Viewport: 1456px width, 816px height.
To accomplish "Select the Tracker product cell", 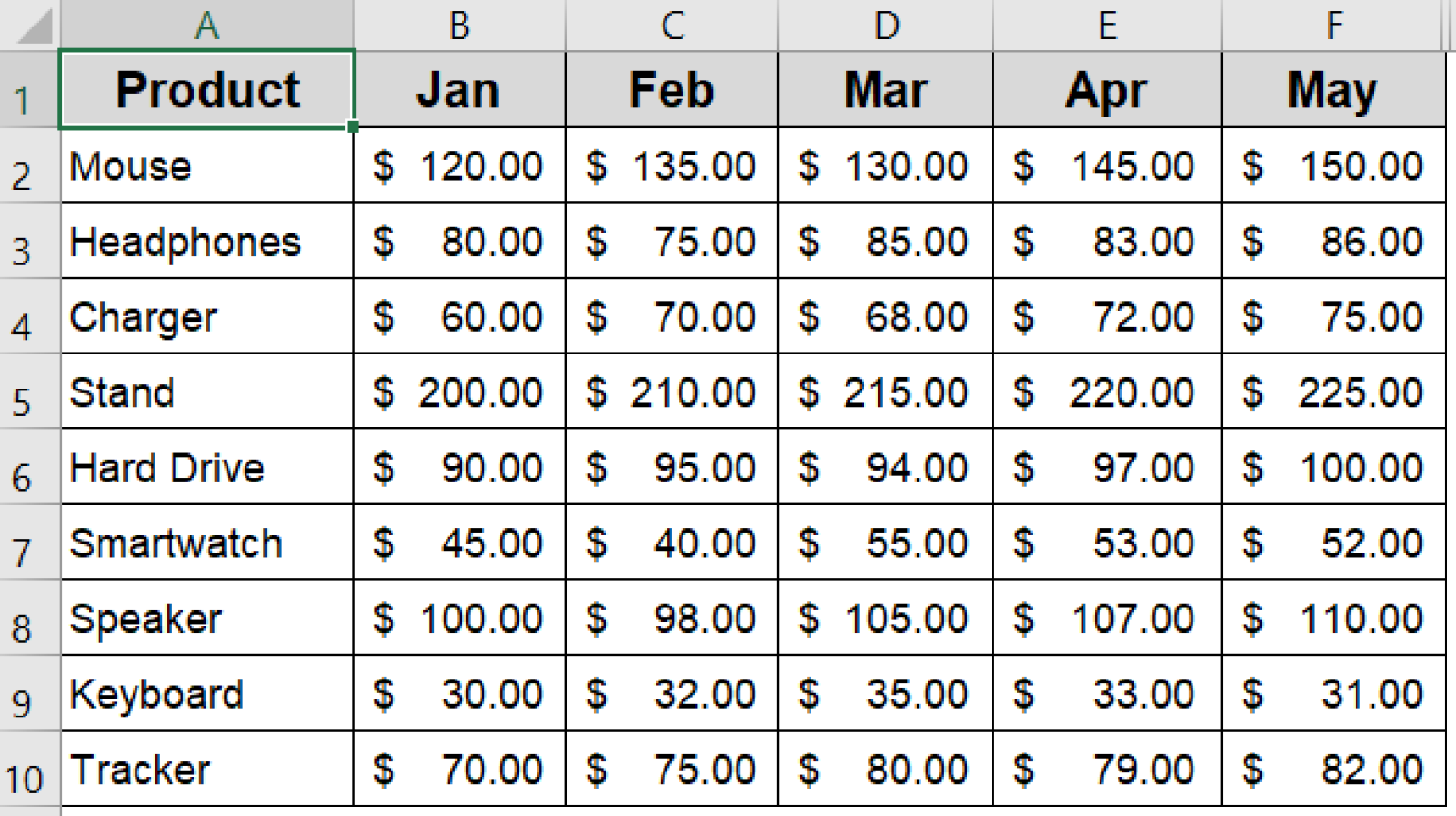I will click(x=206, y=769).
